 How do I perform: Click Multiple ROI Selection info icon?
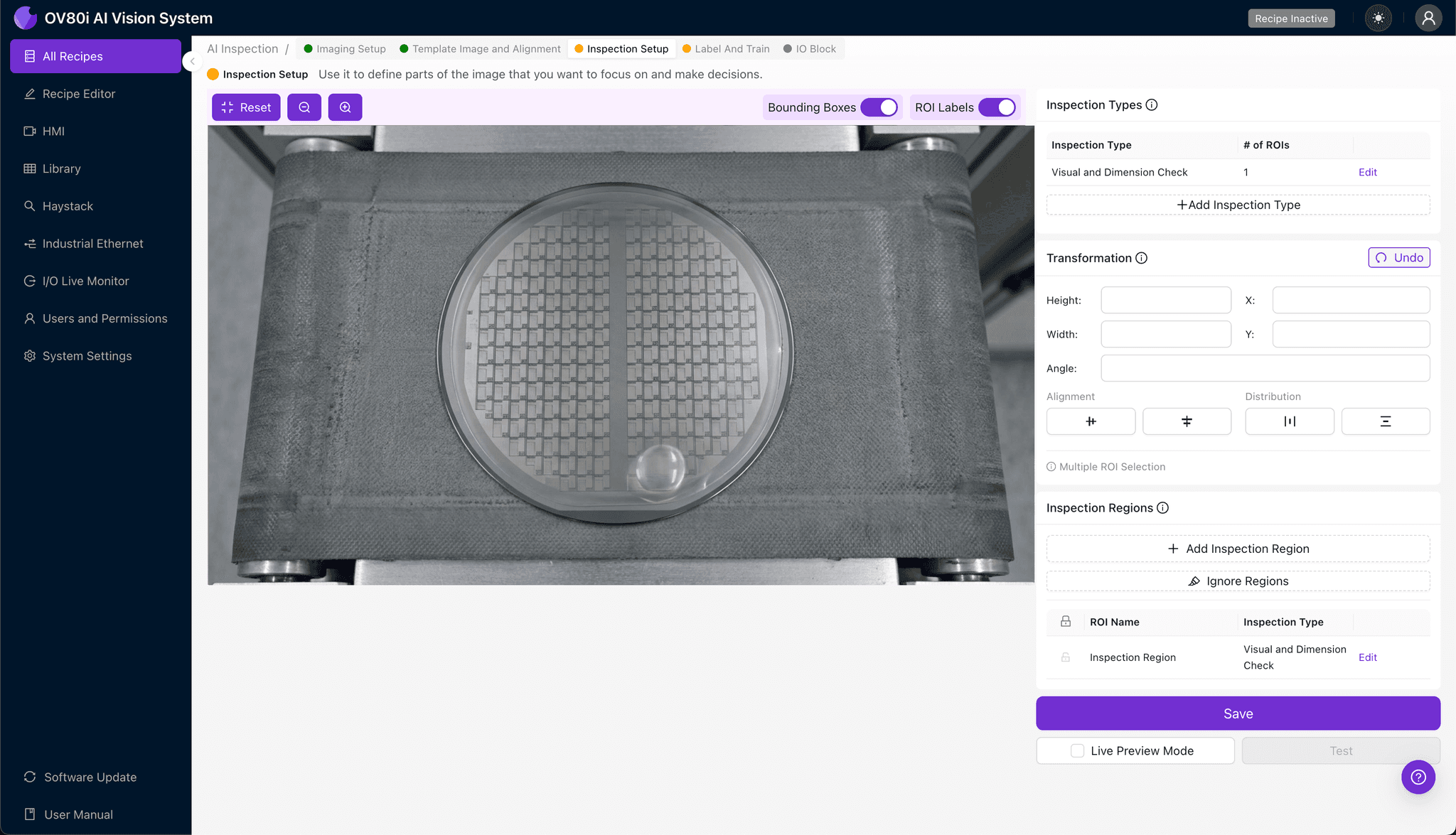point(1051,467)
